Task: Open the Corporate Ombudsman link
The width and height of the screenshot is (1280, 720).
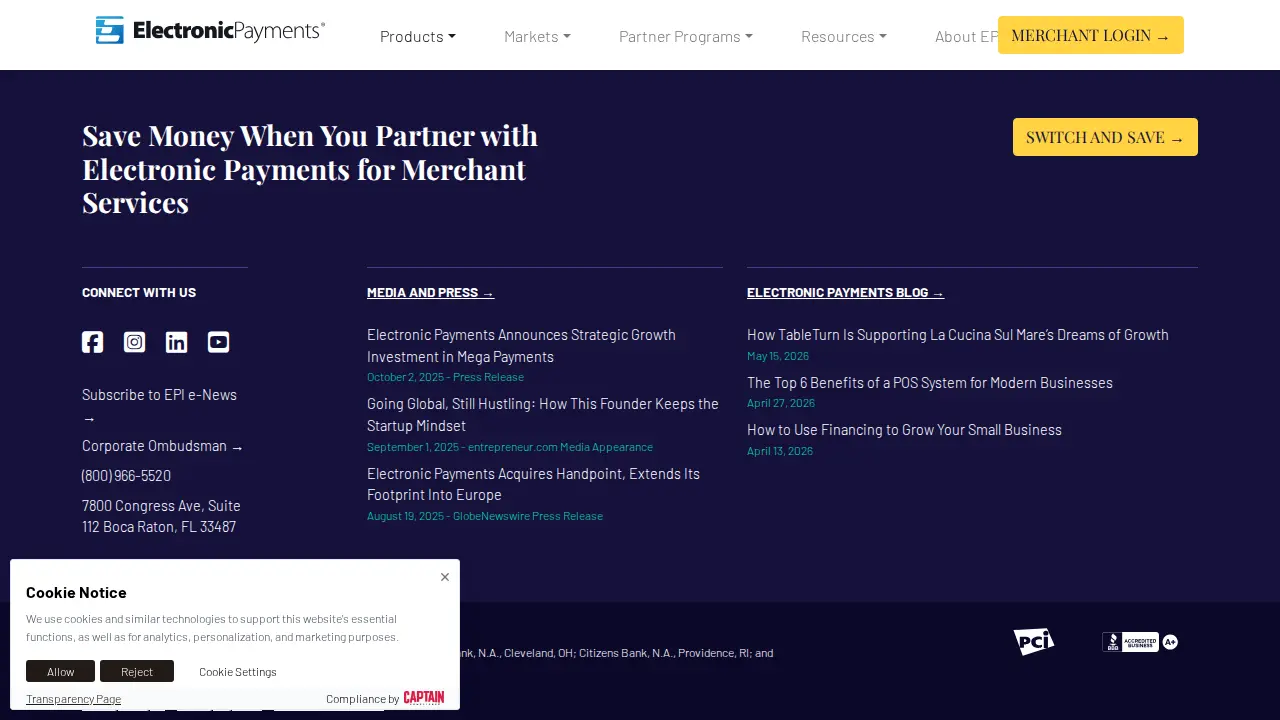Action: [x=163, y=446]
